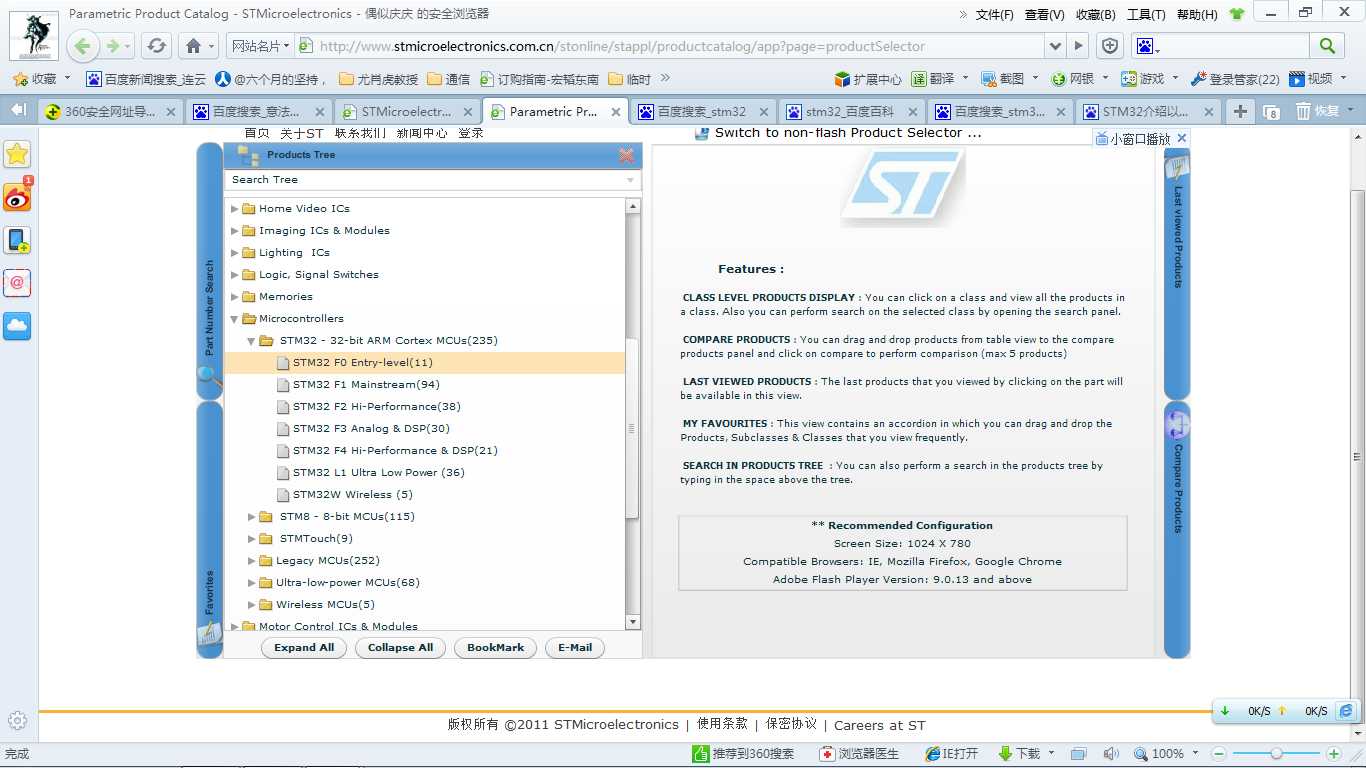The image size is (1366, 768).
Task: Switch to the stm32_百度百科 browser tab
Action: click(x=852, y=112)
